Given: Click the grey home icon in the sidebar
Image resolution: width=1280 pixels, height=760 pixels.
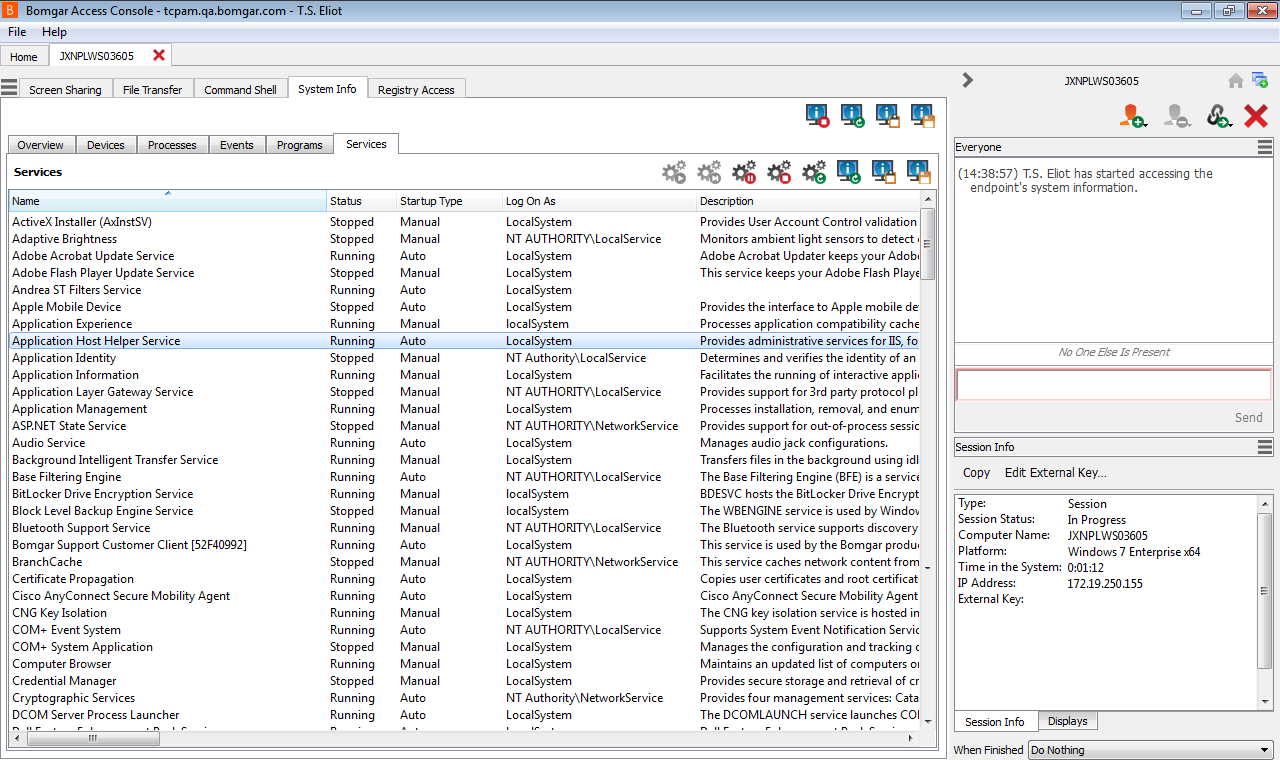Looking at the screenshot, I should (1236, 80).
